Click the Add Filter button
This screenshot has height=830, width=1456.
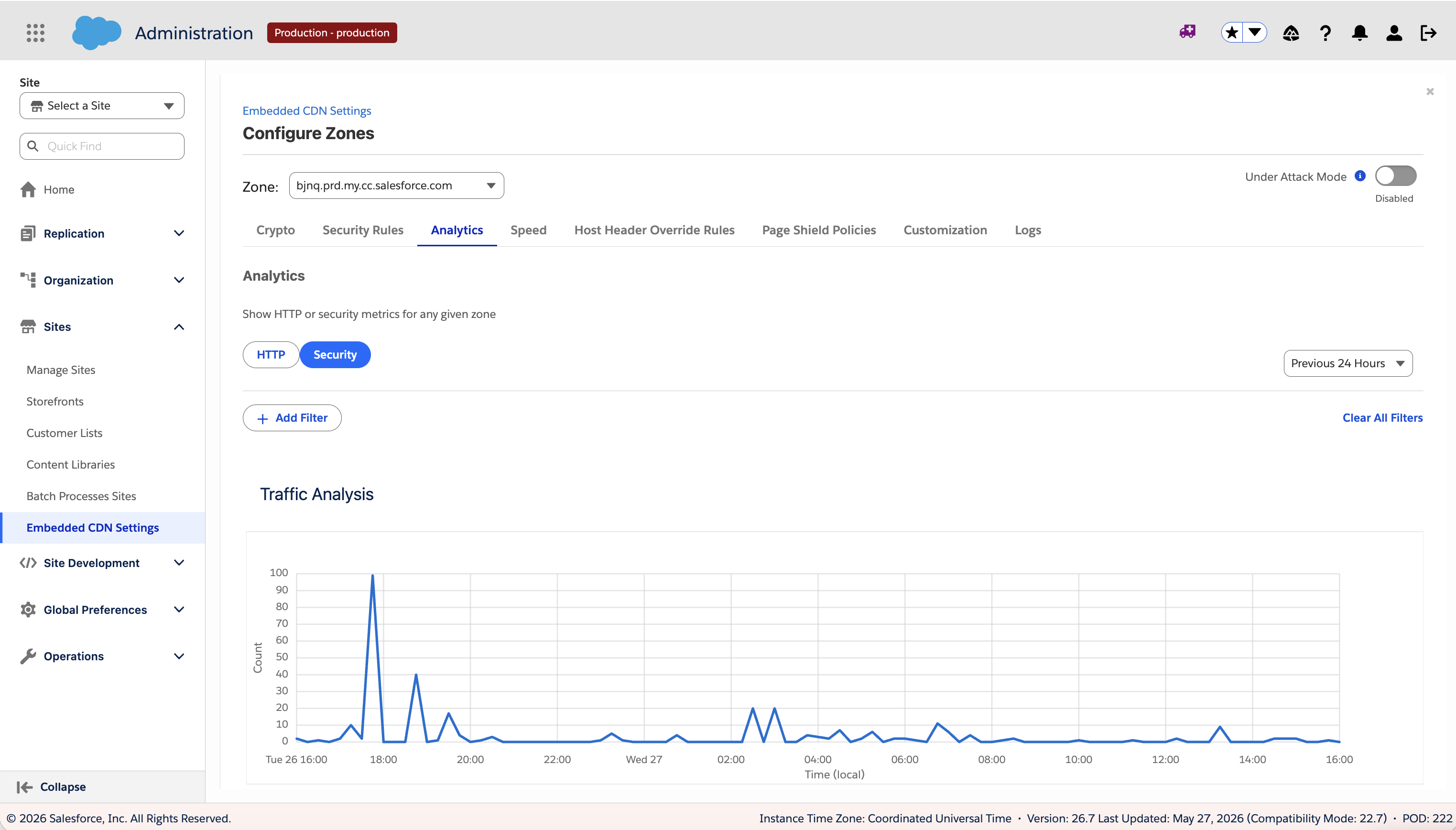coord(293,418)
